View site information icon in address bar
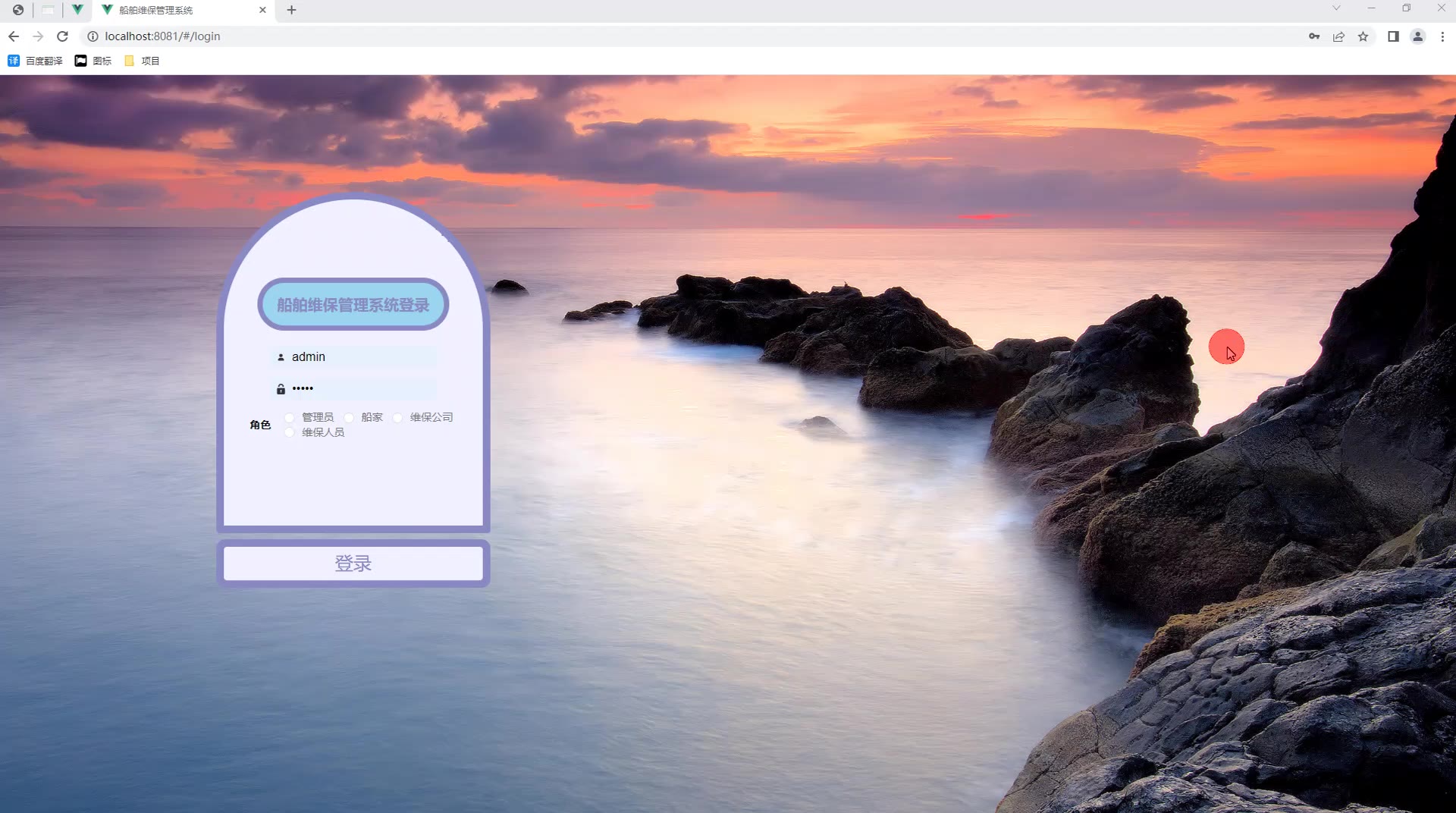 [x=93, y=36]
